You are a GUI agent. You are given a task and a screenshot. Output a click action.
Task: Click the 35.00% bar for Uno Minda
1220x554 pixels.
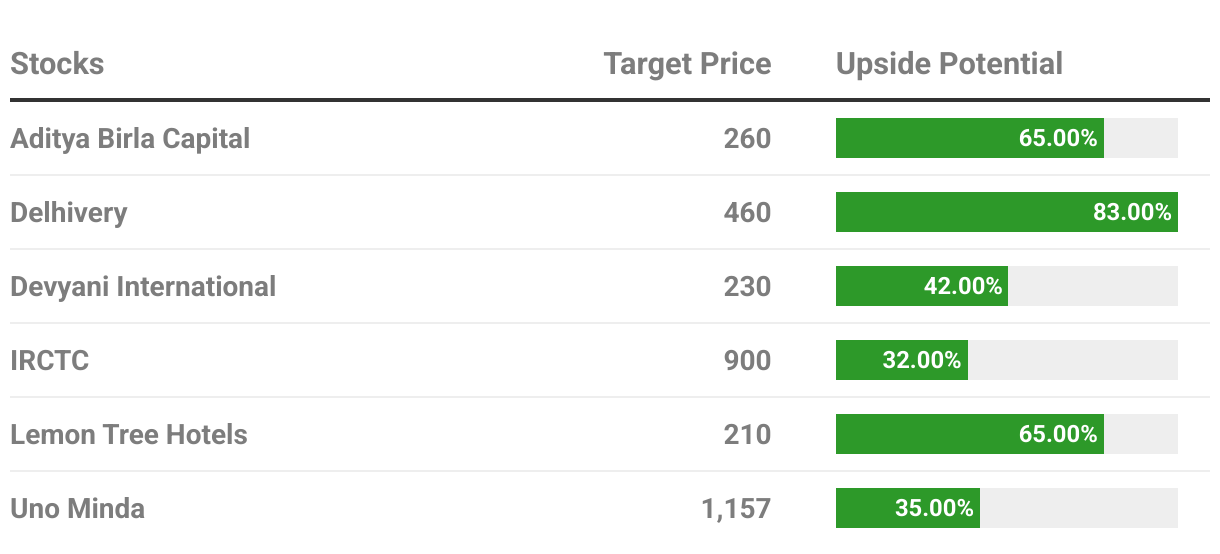908,508
